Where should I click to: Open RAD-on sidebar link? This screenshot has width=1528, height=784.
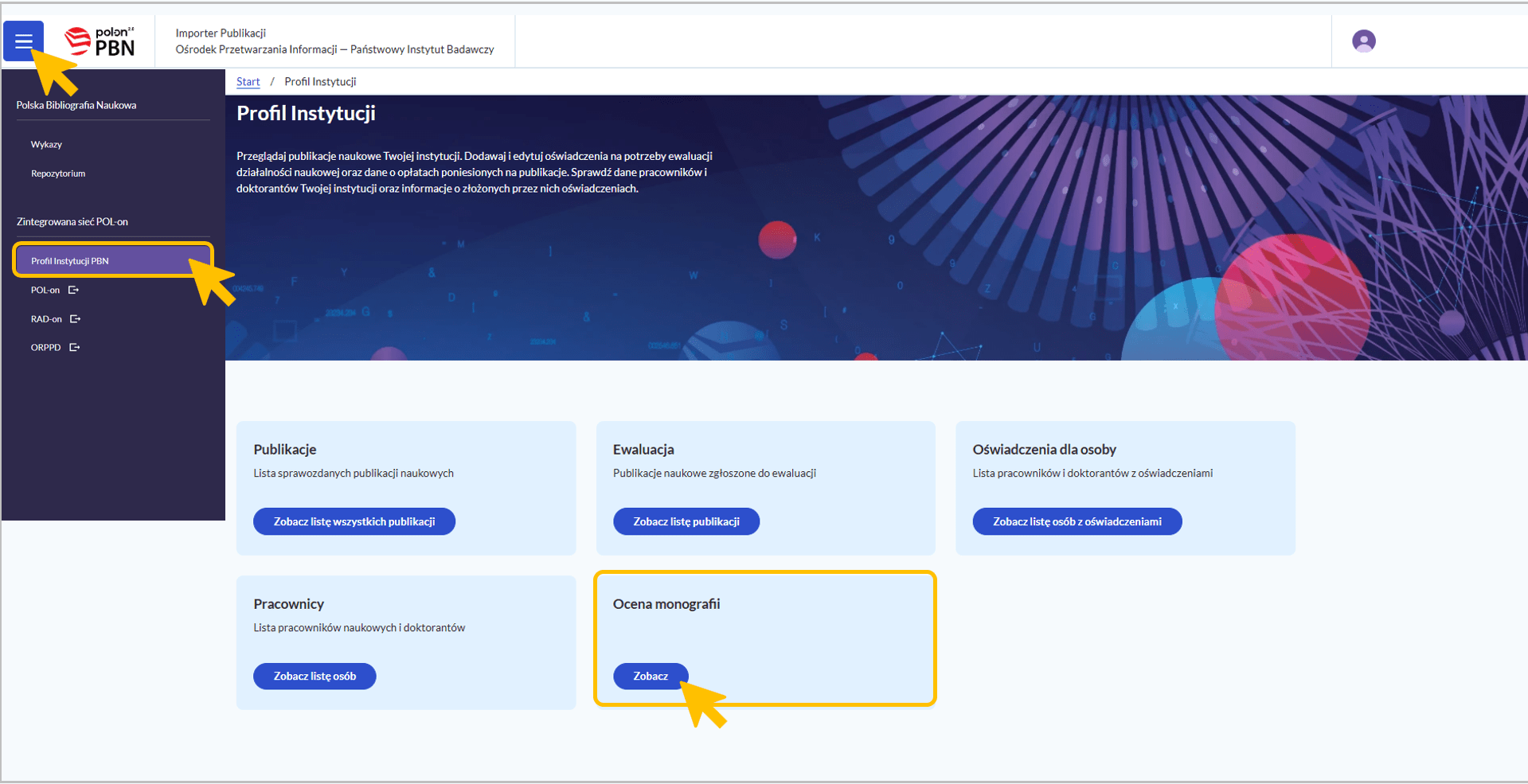(46, 319)
